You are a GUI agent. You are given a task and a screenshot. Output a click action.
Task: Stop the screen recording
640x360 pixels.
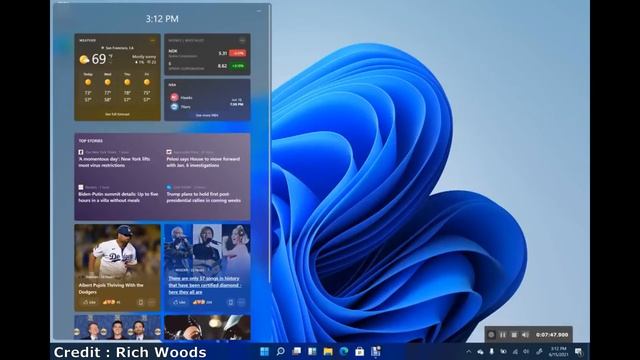click(514, 335)
